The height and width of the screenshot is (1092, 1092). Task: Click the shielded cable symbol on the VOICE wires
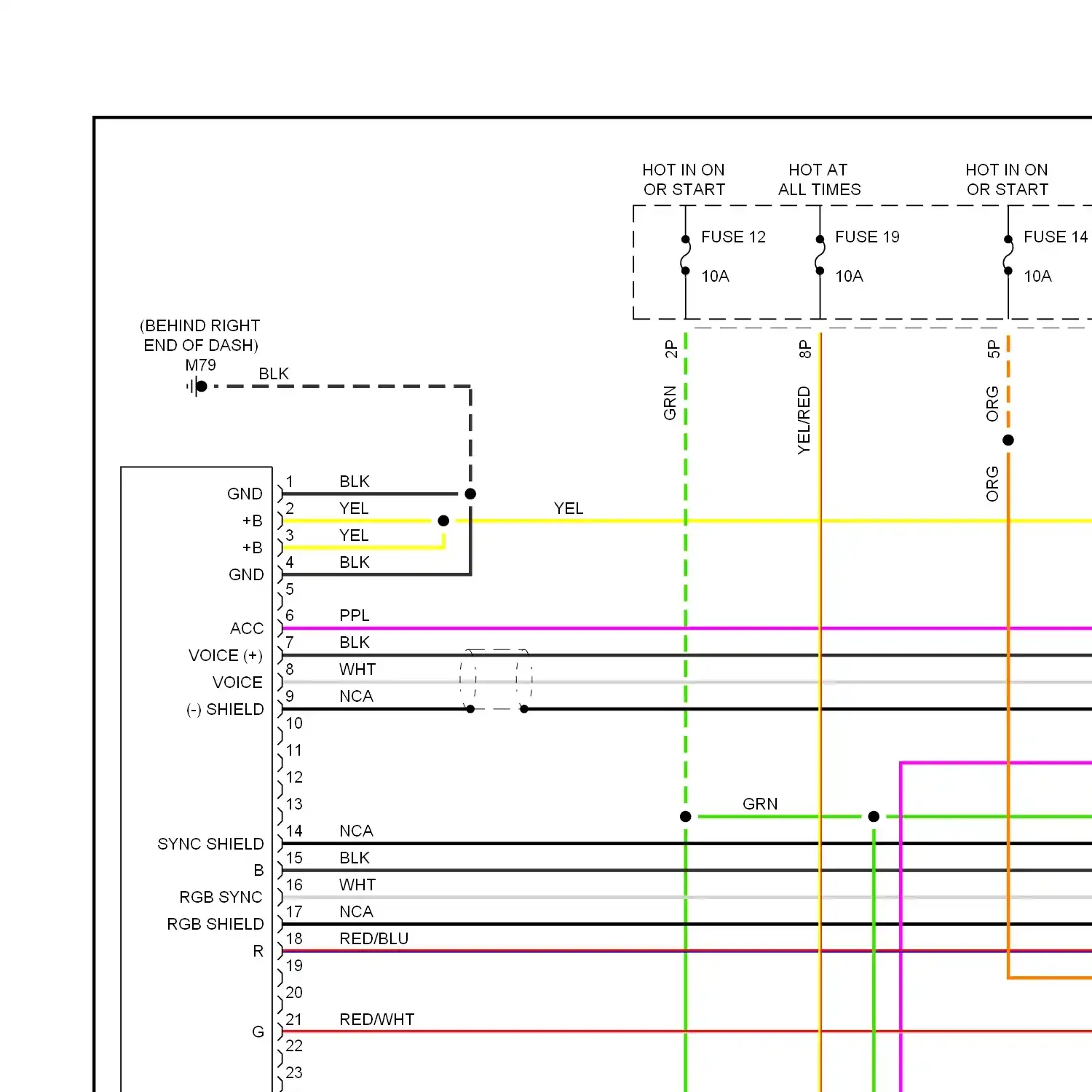496,680
